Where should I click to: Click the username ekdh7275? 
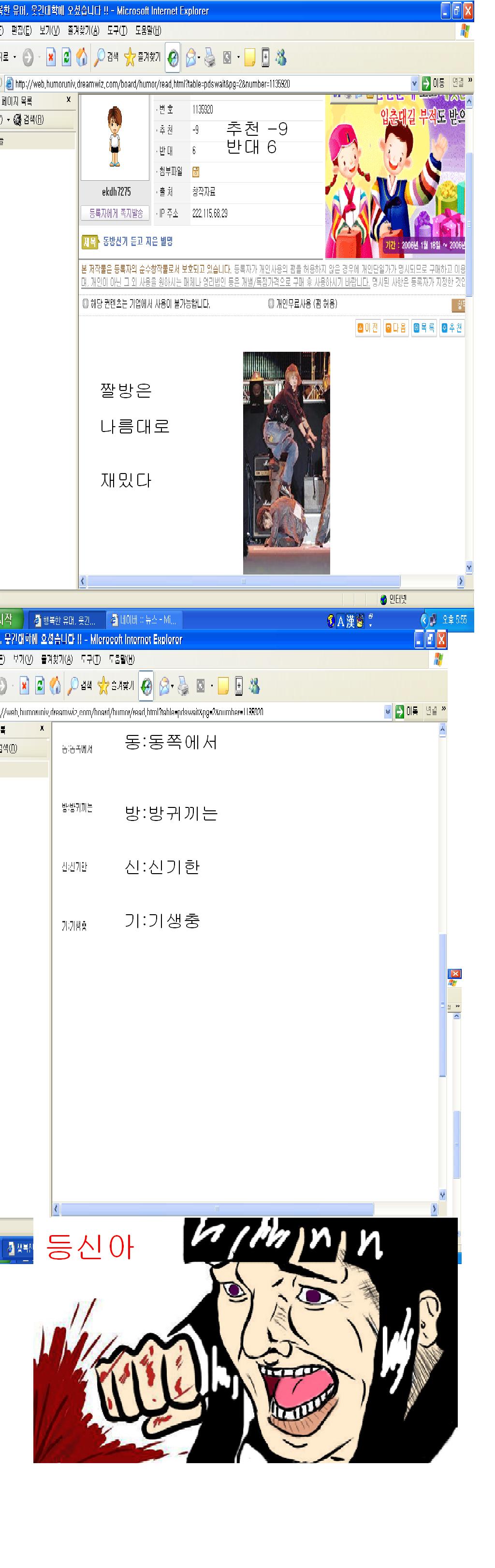pyautogui.click(x=116, y=192)
